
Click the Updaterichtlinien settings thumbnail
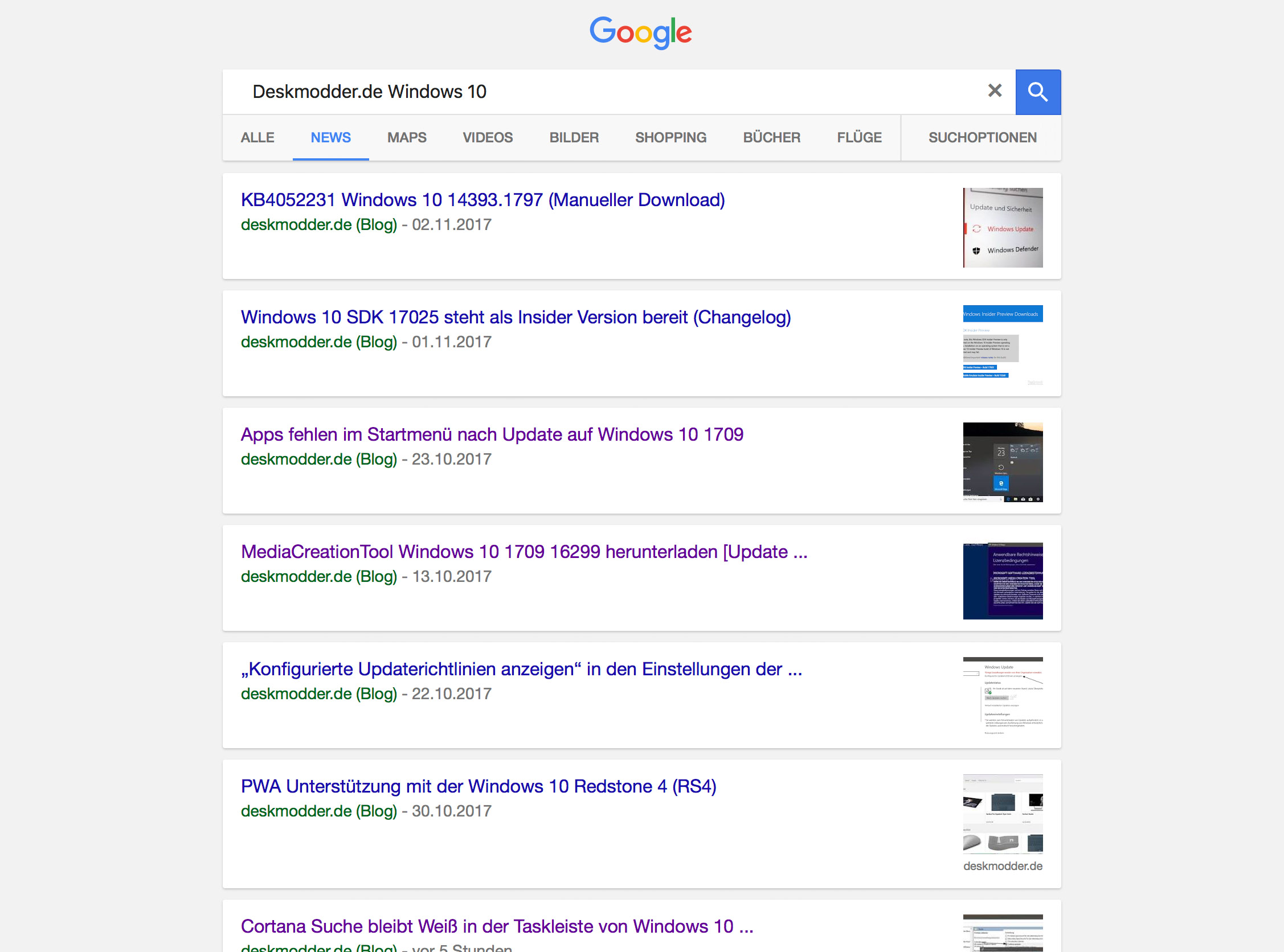[x=1003, y=697]
